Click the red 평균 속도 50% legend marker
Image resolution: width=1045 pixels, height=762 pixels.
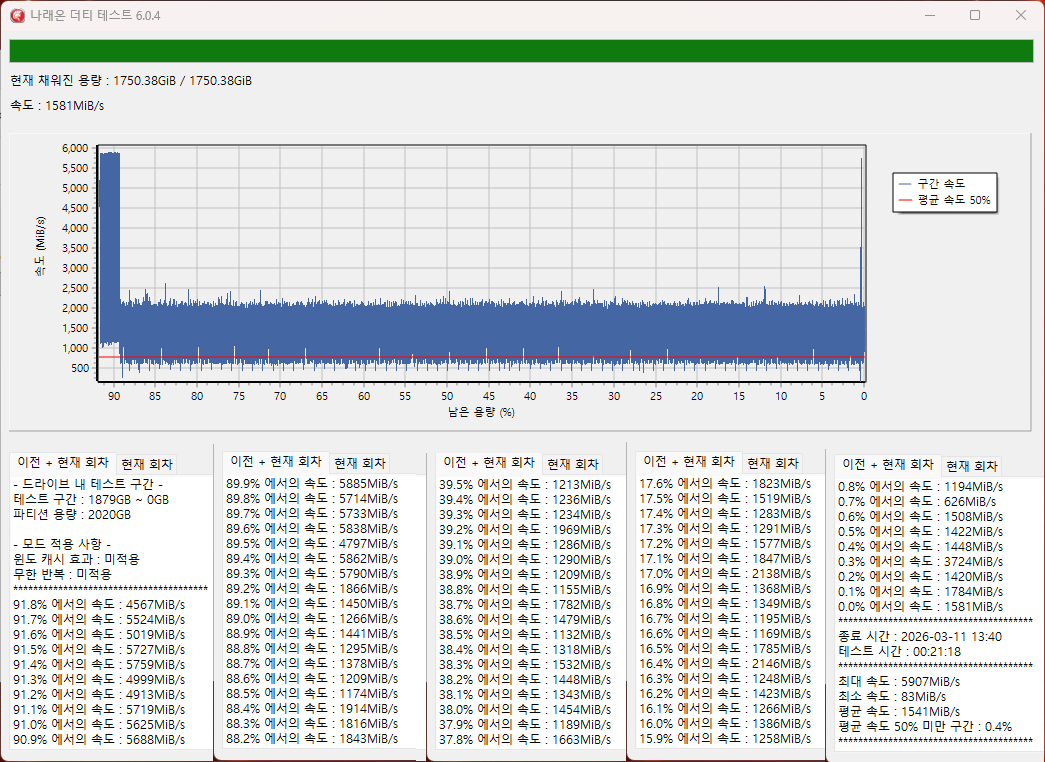tap(906, 200)
